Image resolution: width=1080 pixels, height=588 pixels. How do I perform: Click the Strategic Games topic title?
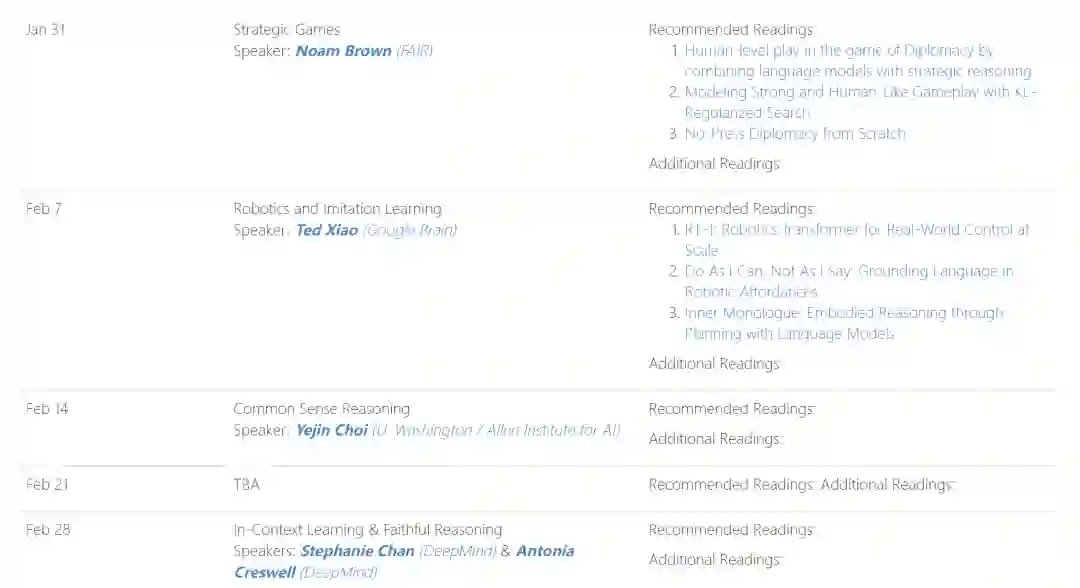click(286, 30)
